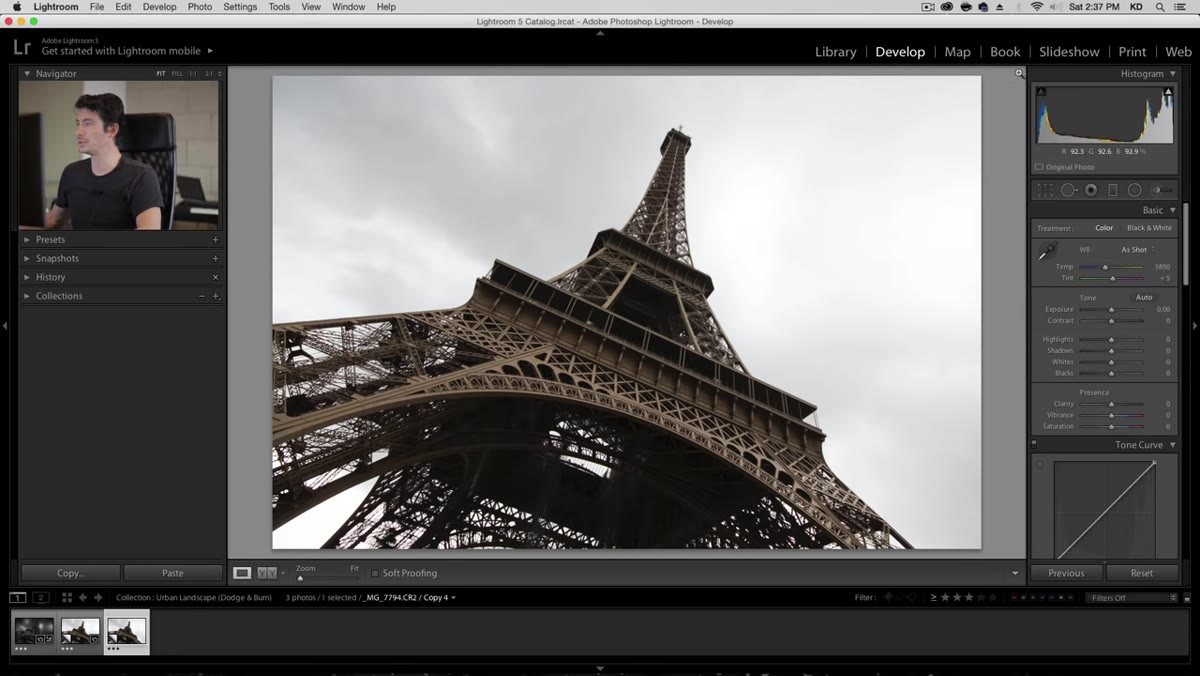Select the Adjustment Brush tool

1162,190
